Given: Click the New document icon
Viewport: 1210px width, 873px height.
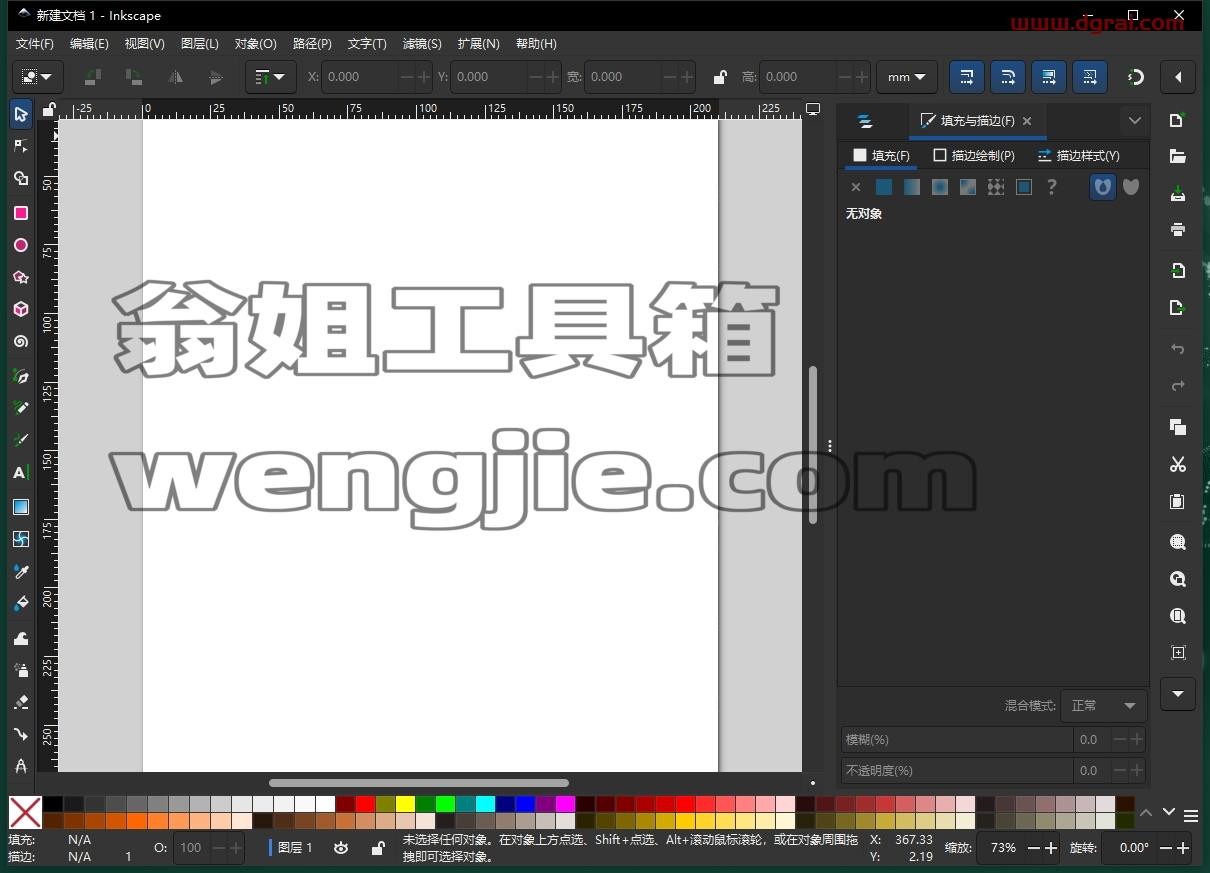Looking at the screenshot, I should pos(1177,120).
